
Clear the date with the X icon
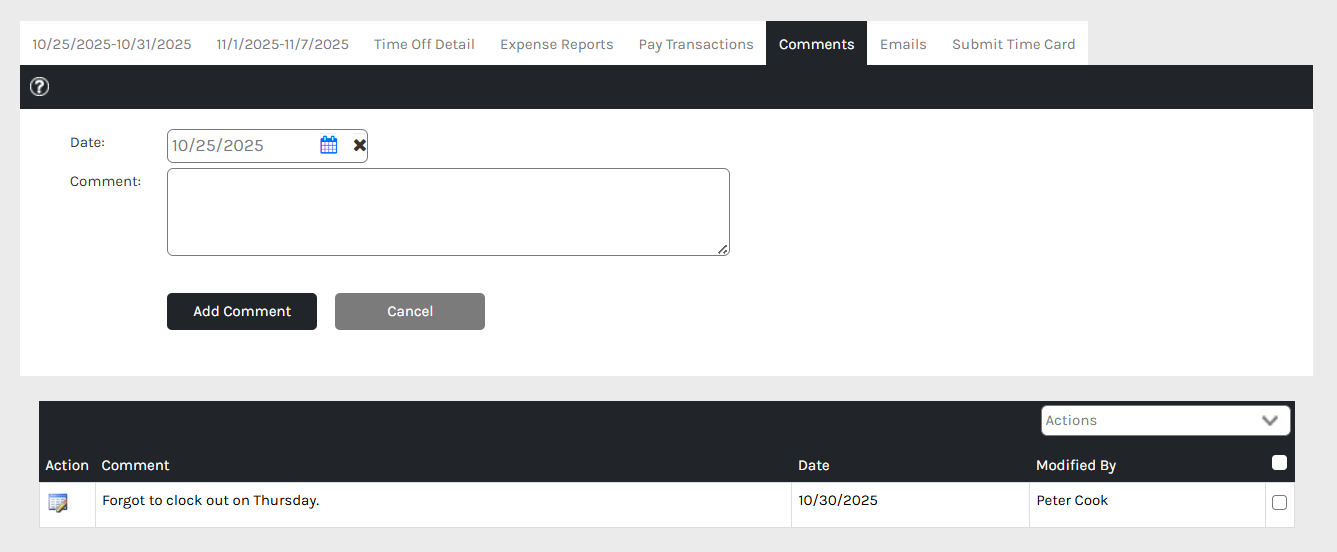tap(359, 145)
